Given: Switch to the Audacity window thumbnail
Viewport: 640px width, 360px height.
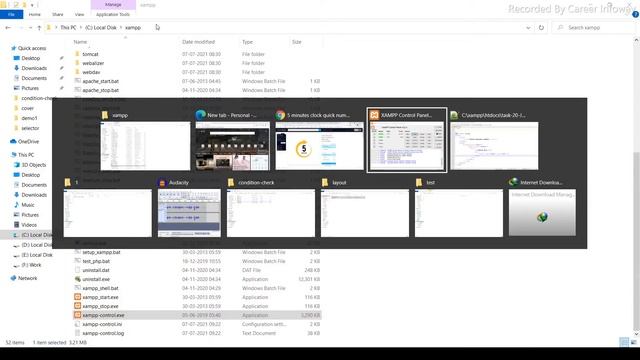Looking at the screenshot, I should [x=189, y=213].
